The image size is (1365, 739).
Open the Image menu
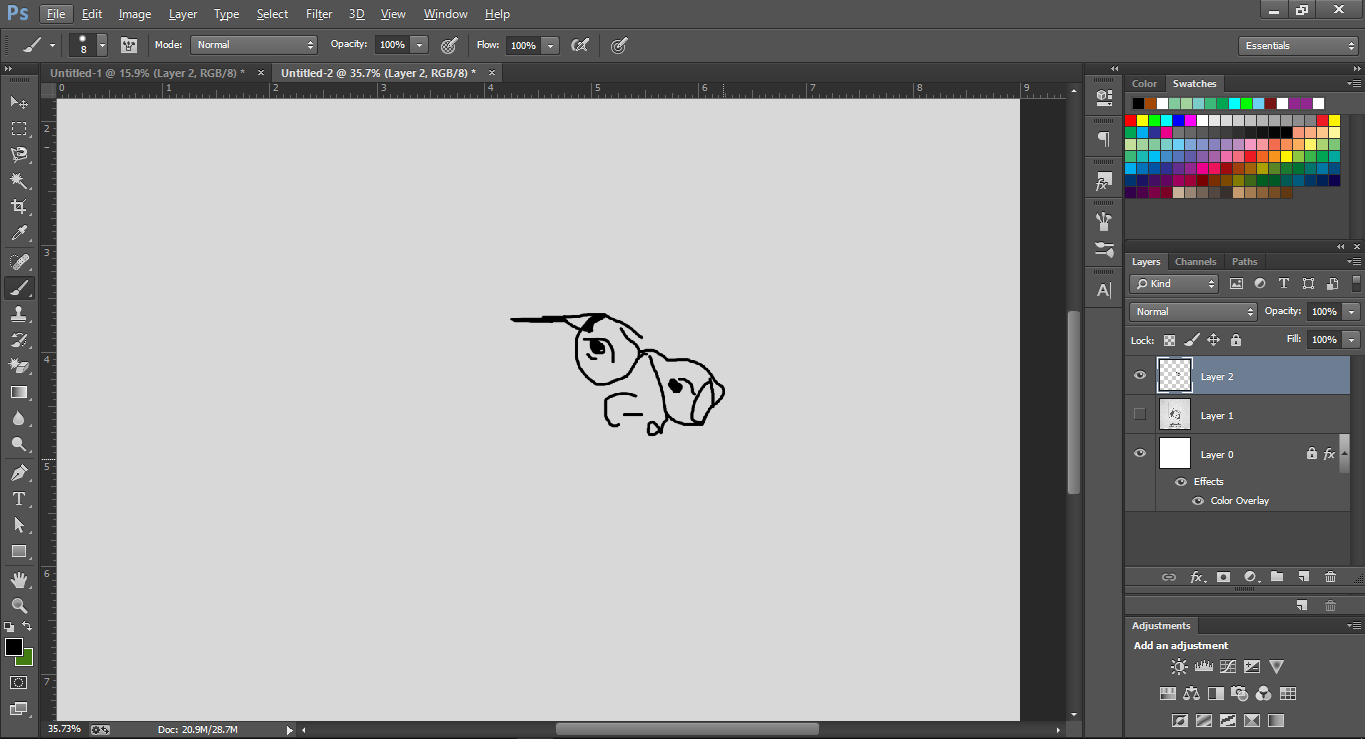click(x=135, y=14)
